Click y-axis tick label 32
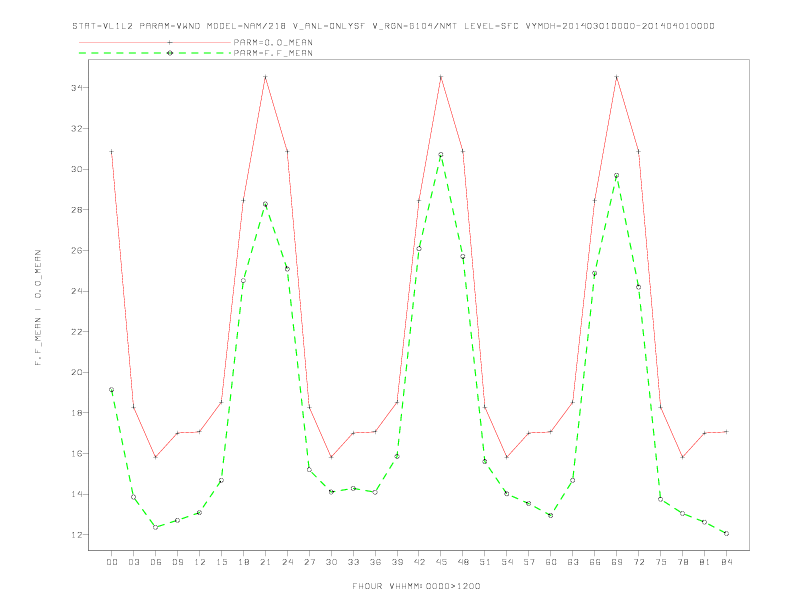Image resolution: width=792 pixels, height=612 pixels. tap(77, 128)
